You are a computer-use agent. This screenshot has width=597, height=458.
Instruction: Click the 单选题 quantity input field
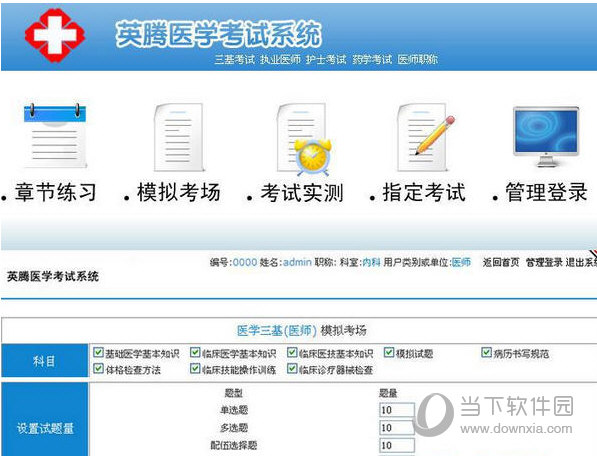click(397, 410)
